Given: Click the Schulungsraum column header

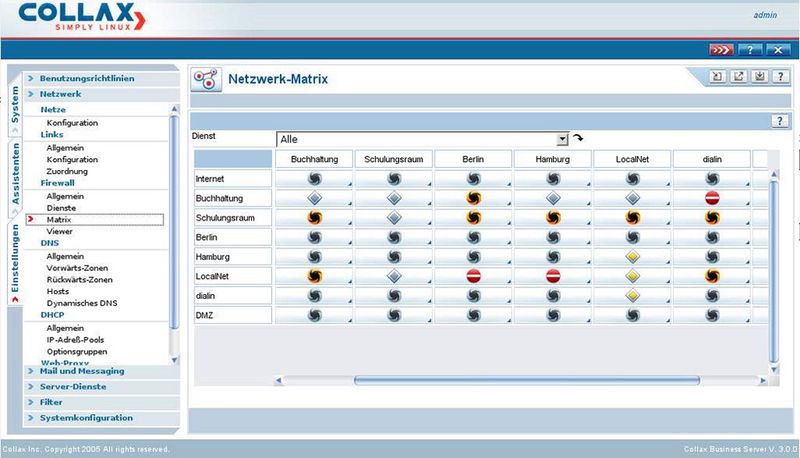Looking at the screenshot, I should coord(394,159).
